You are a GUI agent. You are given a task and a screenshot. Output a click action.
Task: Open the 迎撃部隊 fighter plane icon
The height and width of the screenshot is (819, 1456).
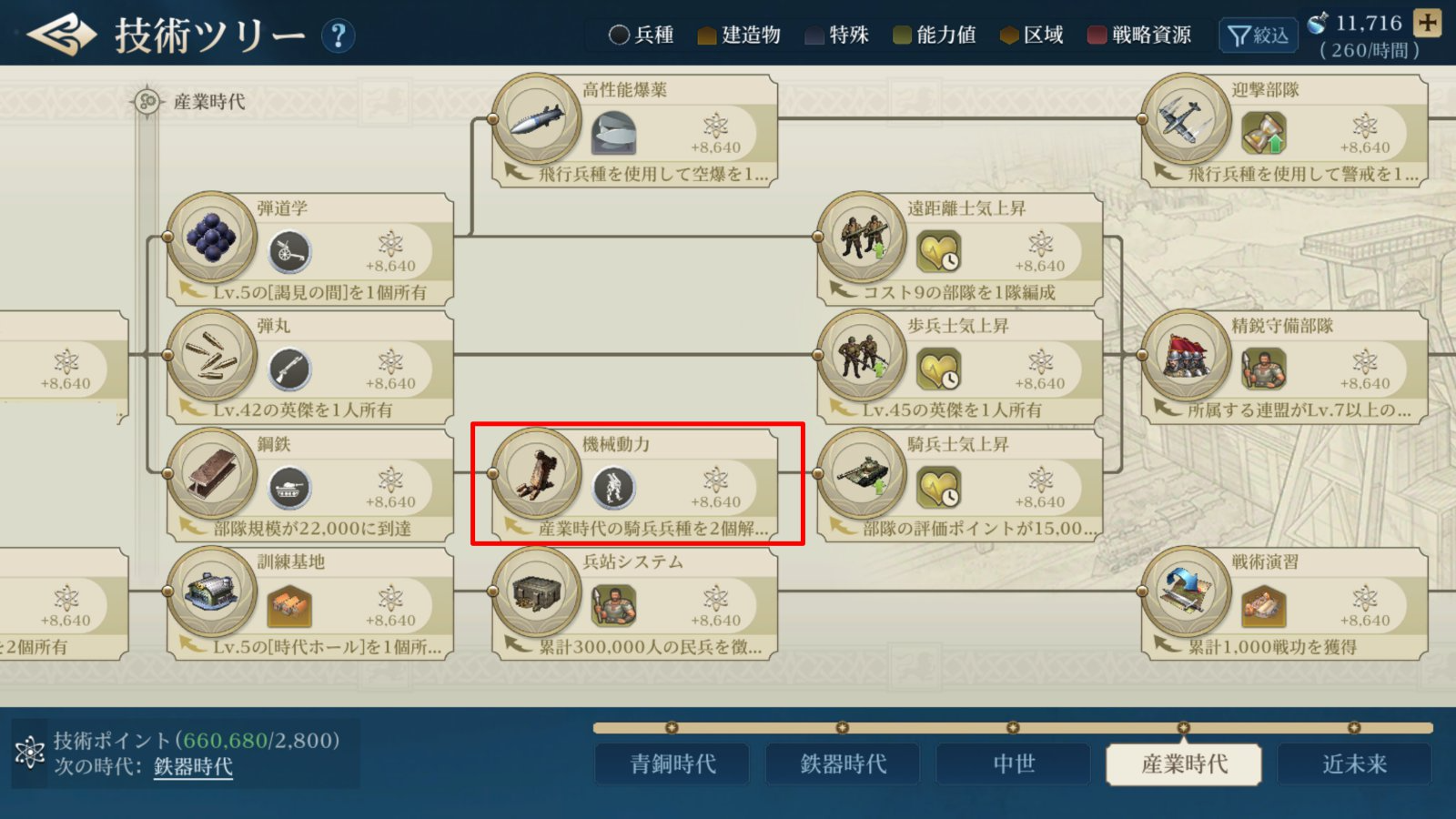[x=1186, y=118]
